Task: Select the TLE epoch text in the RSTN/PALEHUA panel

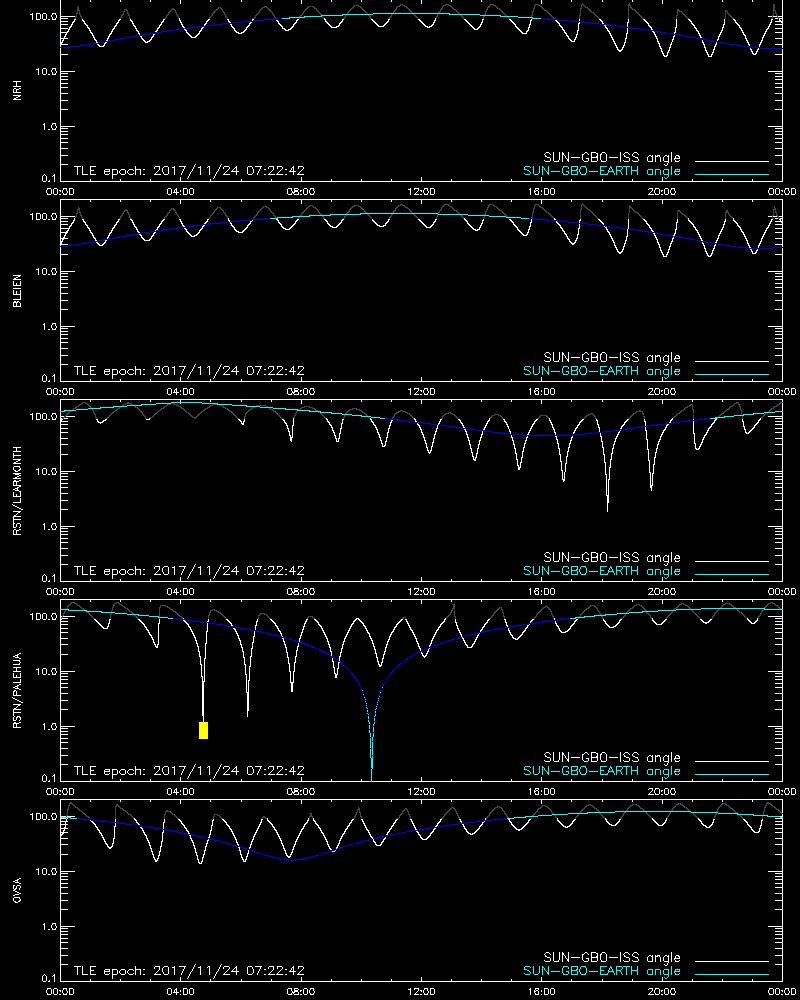Action: point(189,770)
